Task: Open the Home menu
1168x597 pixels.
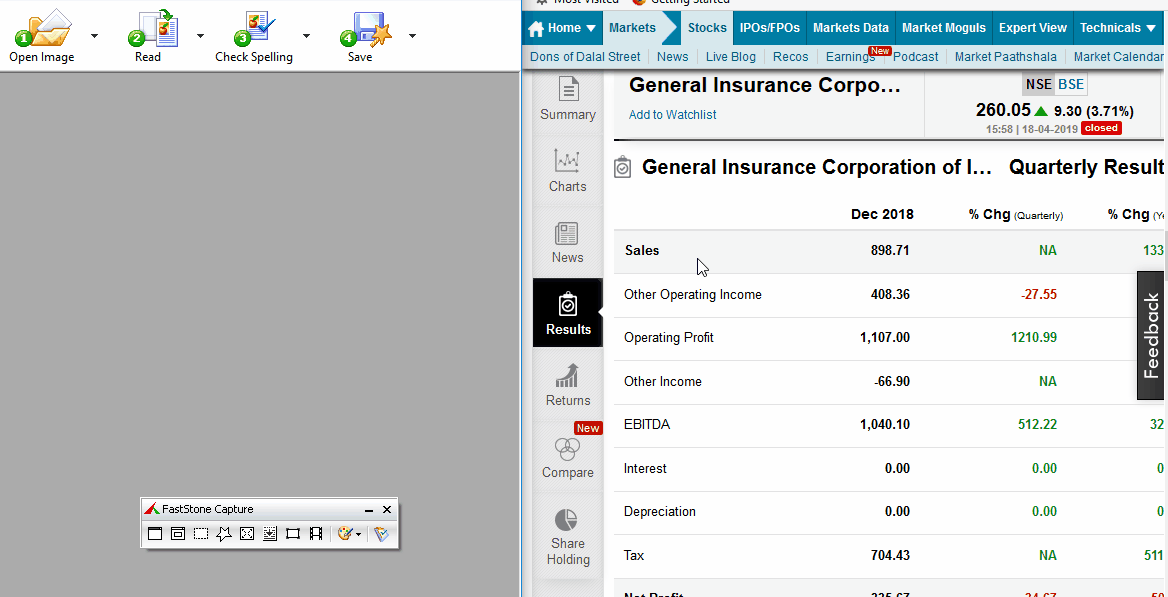Action: pos(562,28)
